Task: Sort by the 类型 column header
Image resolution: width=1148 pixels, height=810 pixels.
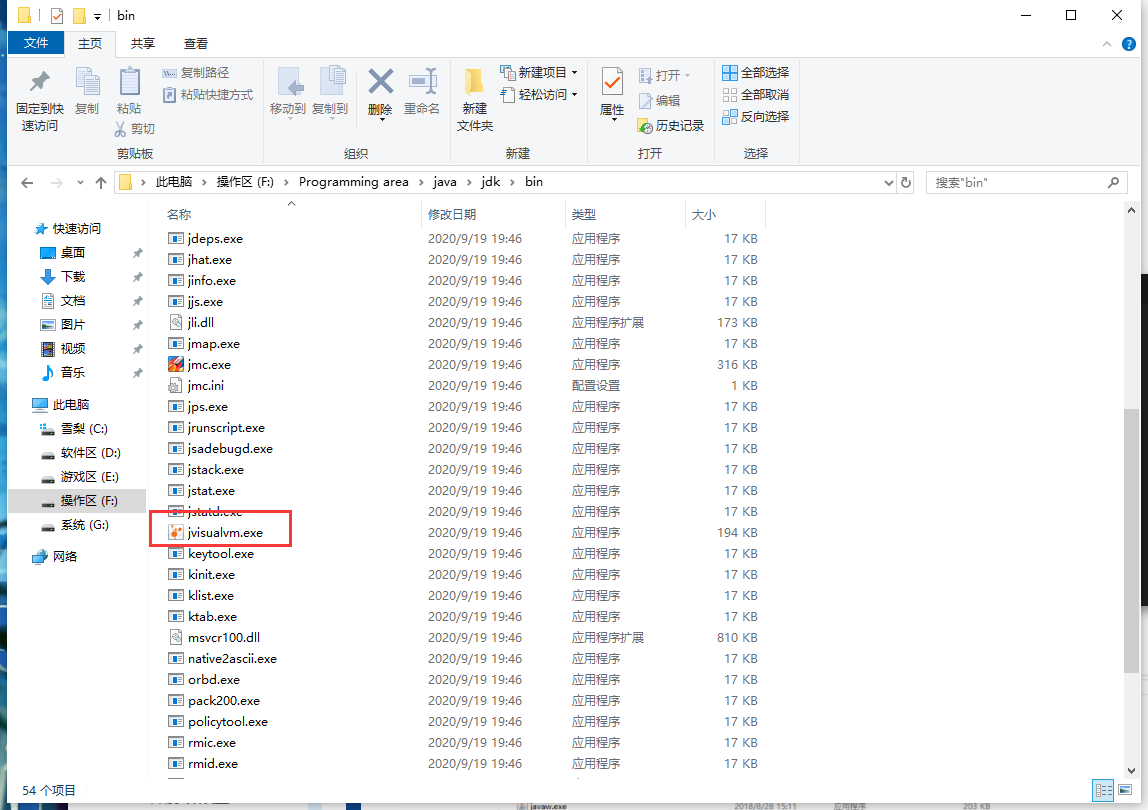Action: point(584,215)
